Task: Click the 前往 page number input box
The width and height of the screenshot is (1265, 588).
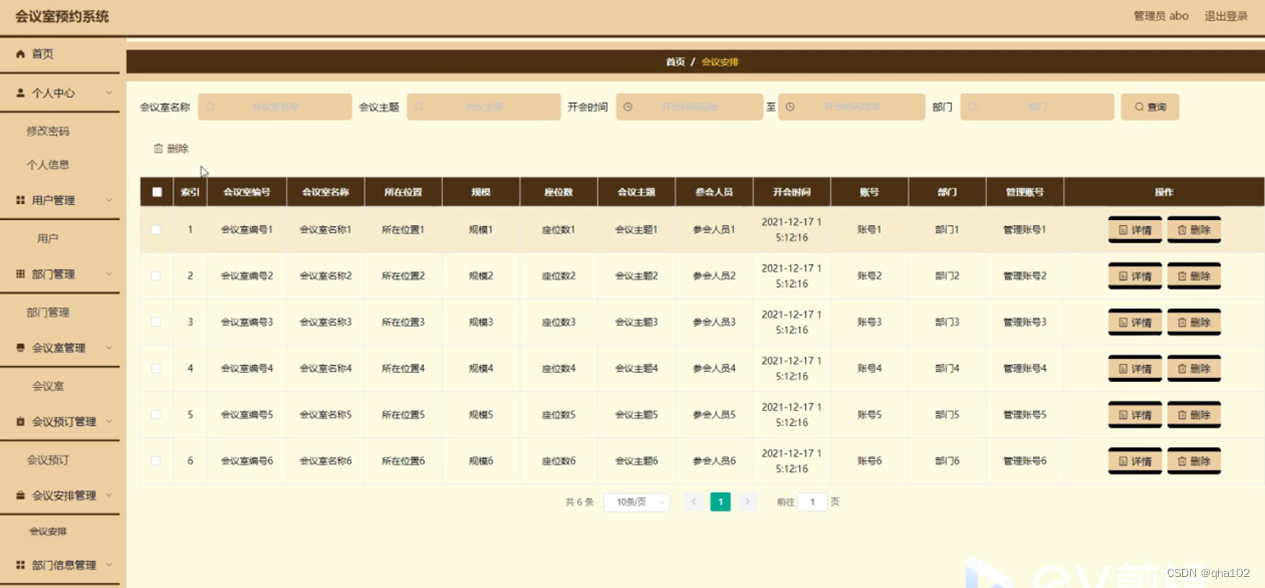Action: pyautogui.click(x=811, y=501)
